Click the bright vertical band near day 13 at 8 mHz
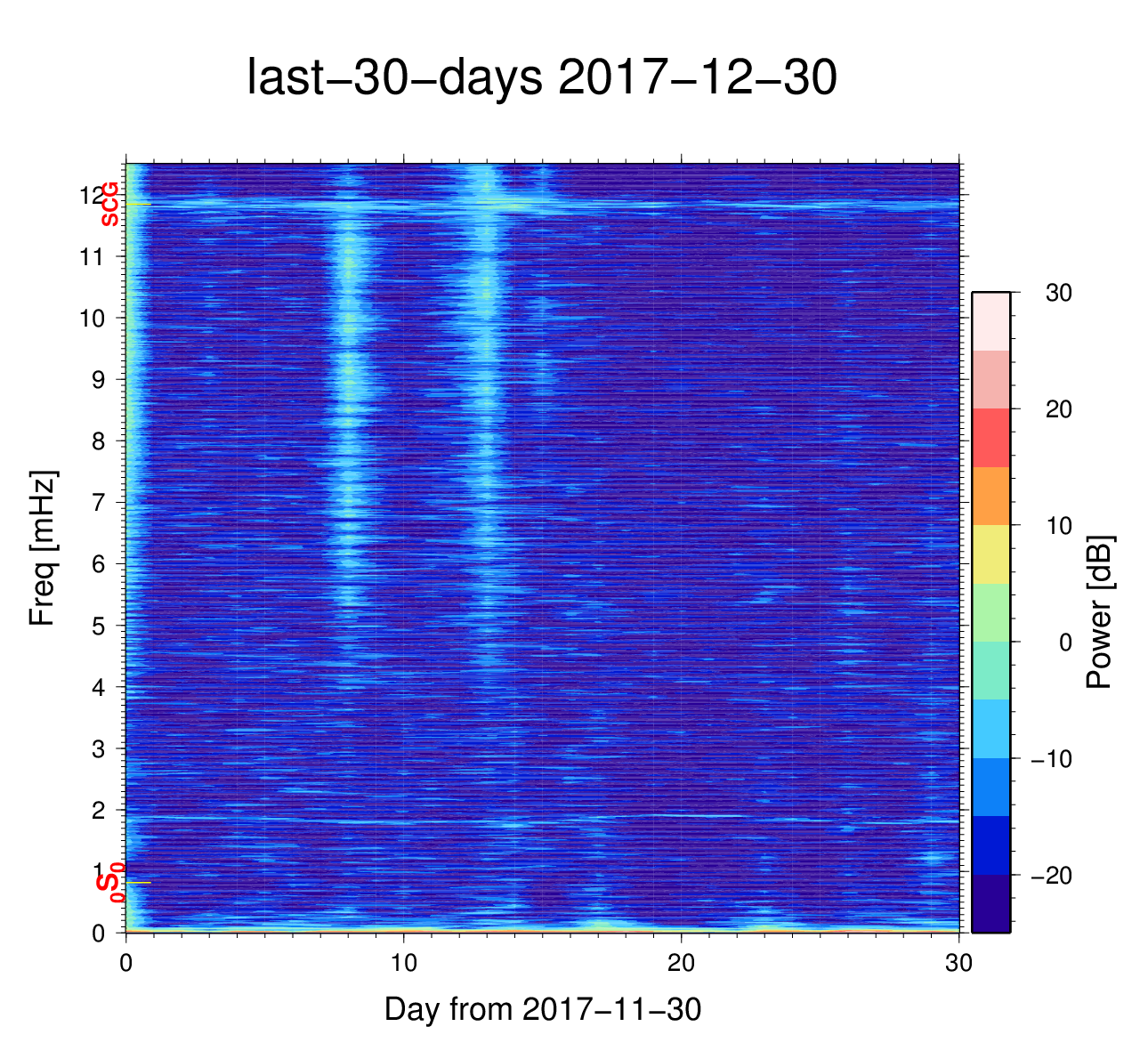This screenshot has height=1059, width=1148. pos(487,441)
